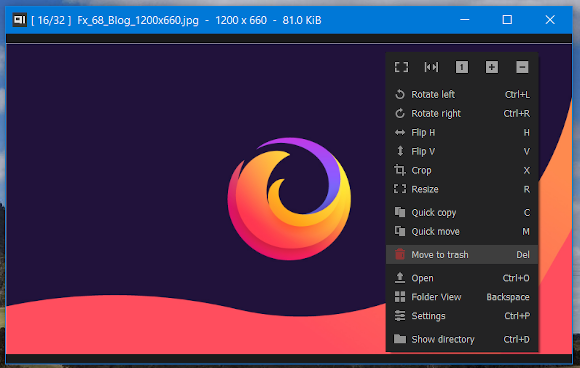Switch to Folder View
Image resolution: width=580 pixels, height=368 pixels.
pyautogui.click(x=462, y=297)
